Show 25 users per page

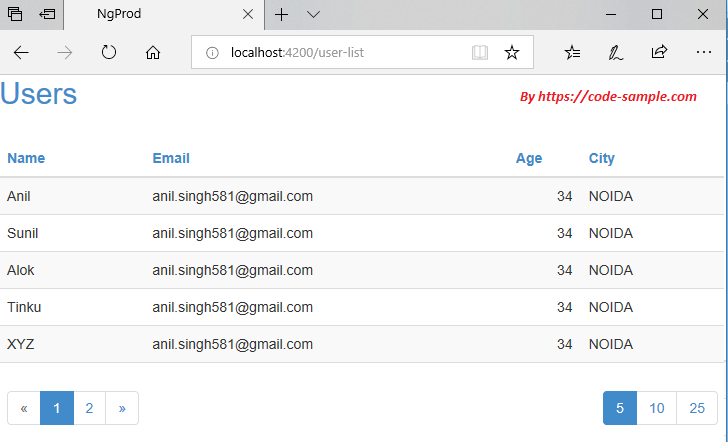click(x=697, y=408)
